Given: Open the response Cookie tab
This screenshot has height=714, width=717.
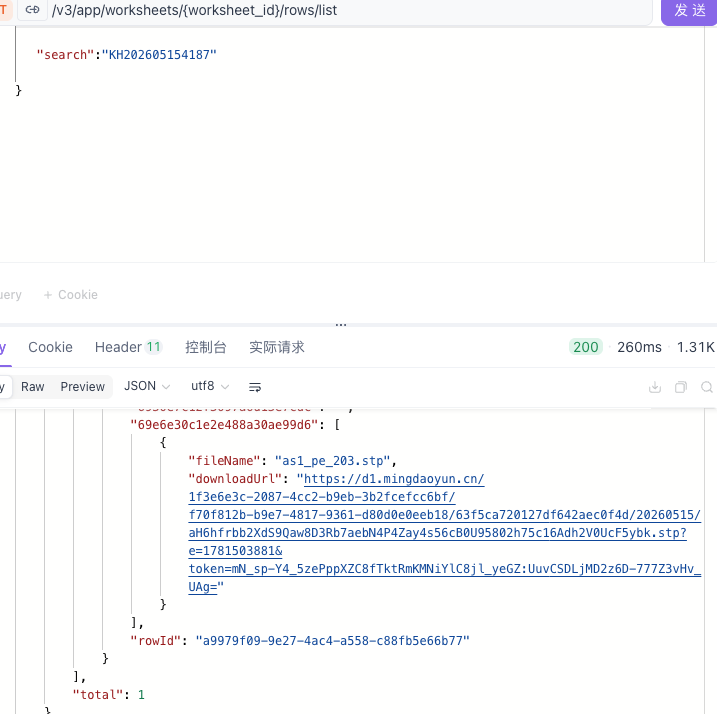Looking at the screenshot, I should click(50, 347).
